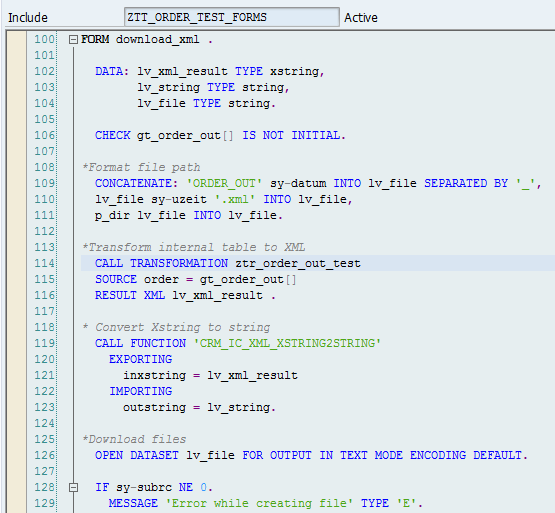
Task: Click MESSAGE keyword on line 129
Action: click(x=133, y=503)
